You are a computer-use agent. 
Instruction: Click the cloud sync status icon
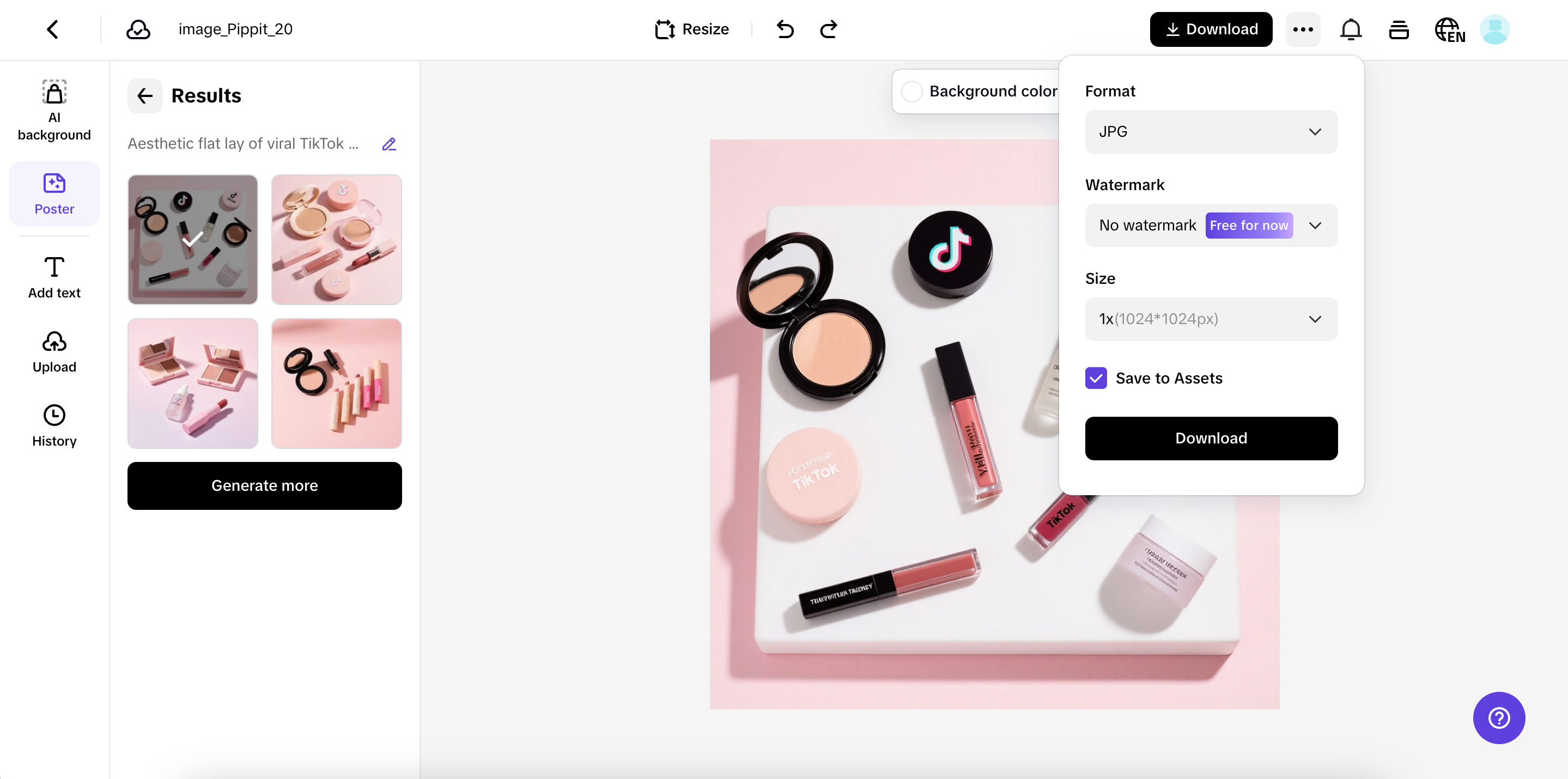point(138,29)
